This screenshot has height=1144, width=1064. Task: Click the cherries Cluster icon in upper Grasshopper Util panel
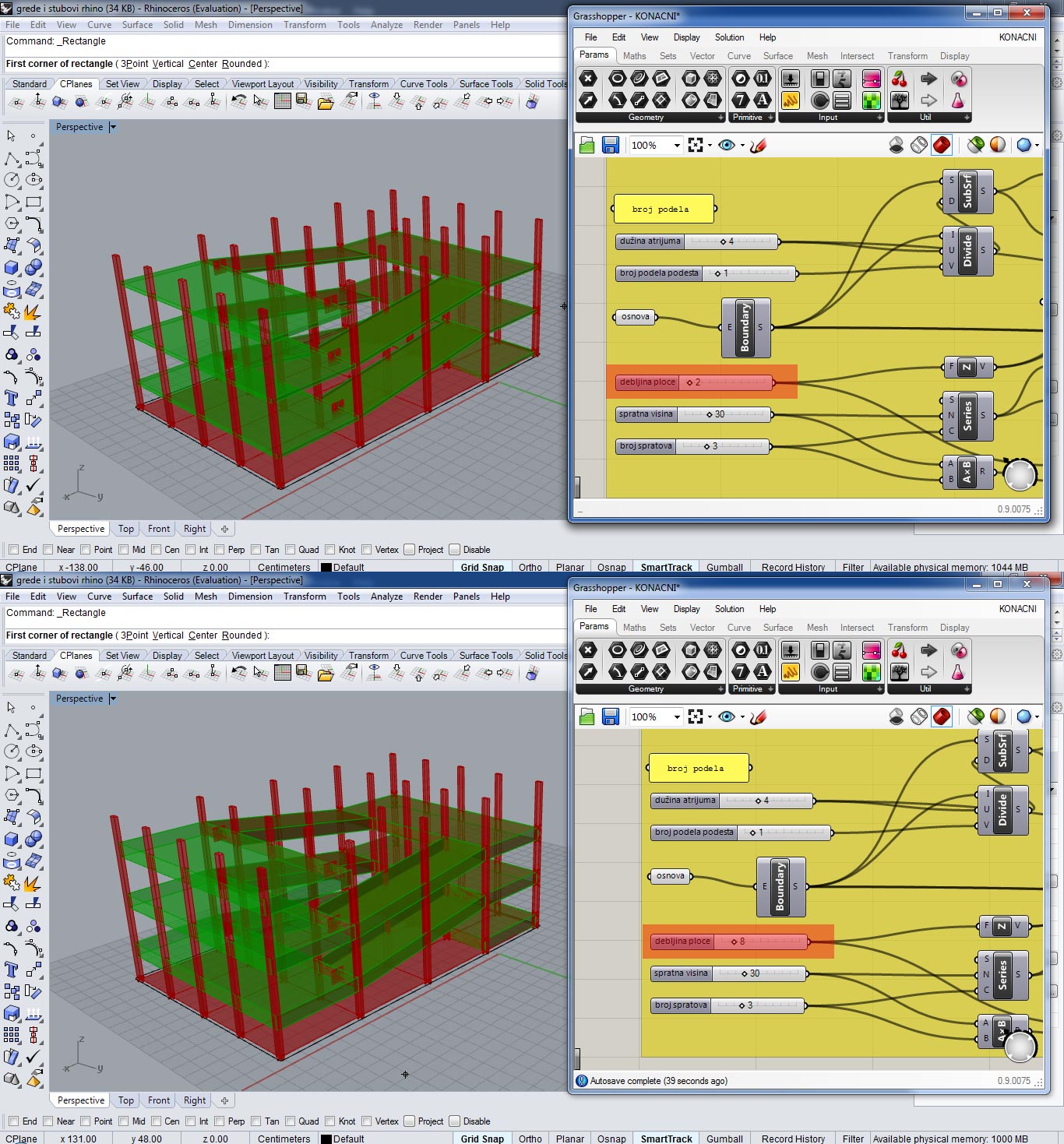click(x=900, y=79)
